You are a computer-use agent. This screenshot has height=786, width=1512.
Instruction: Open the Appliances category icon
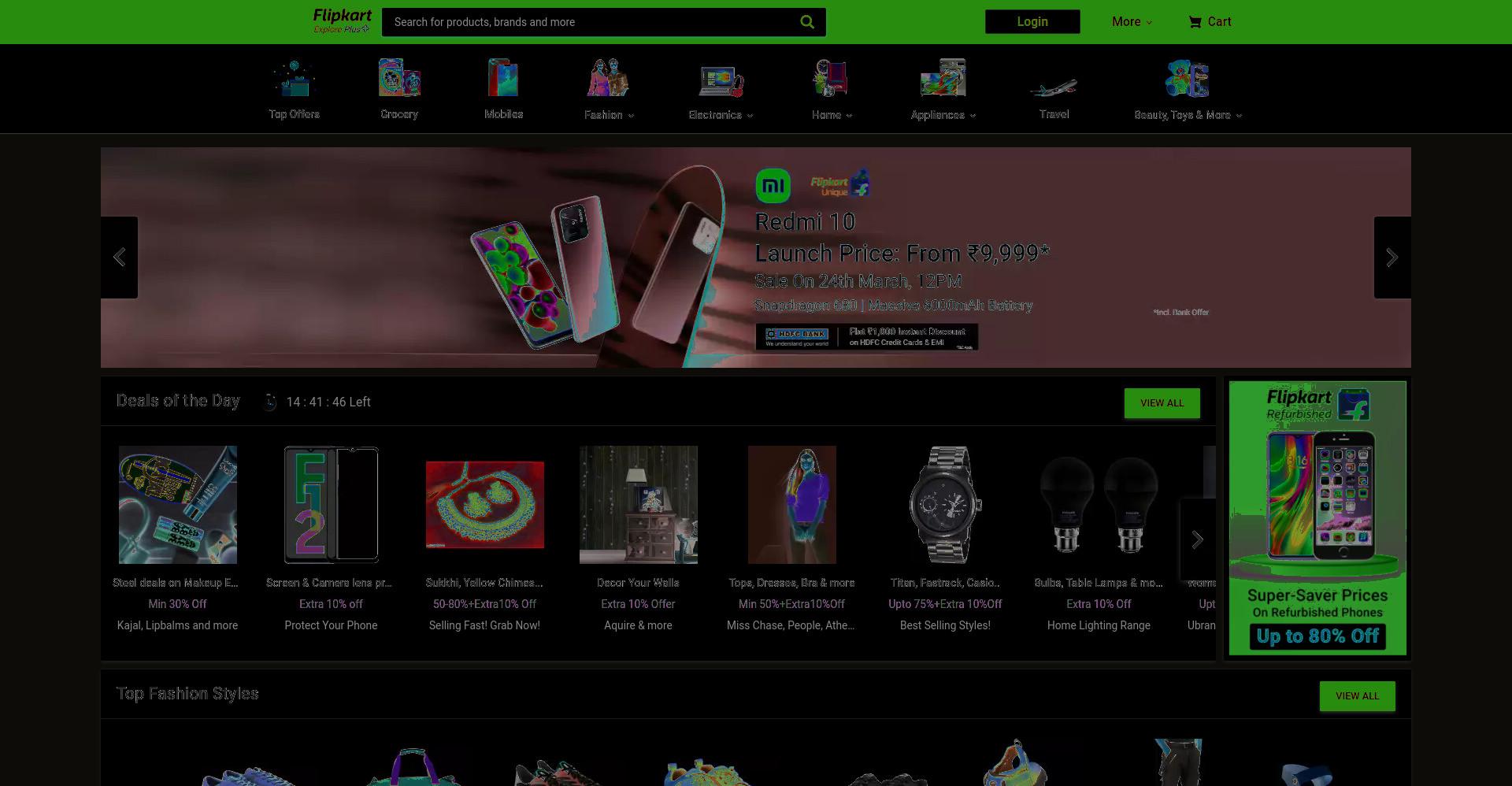[943, 78]
